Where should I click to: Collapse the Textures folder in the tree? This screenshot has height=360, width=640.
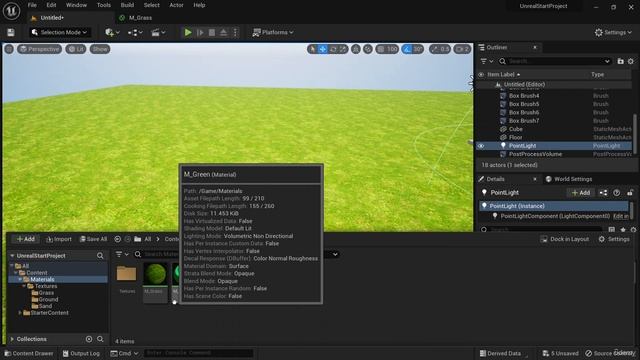coord(24,287)
